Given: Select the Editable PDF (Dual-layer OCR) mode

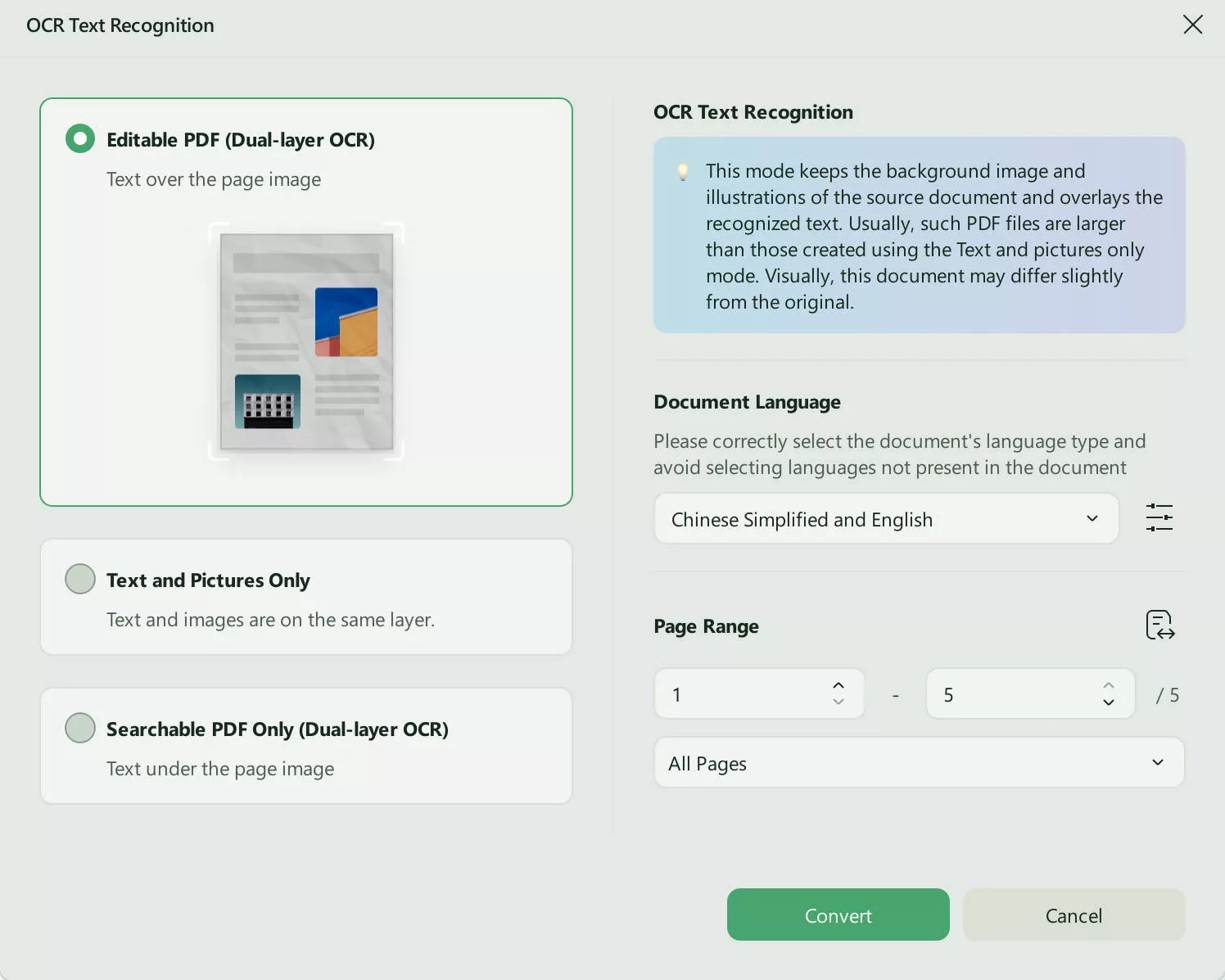Looking at the screenshot, I should point(79,138).
